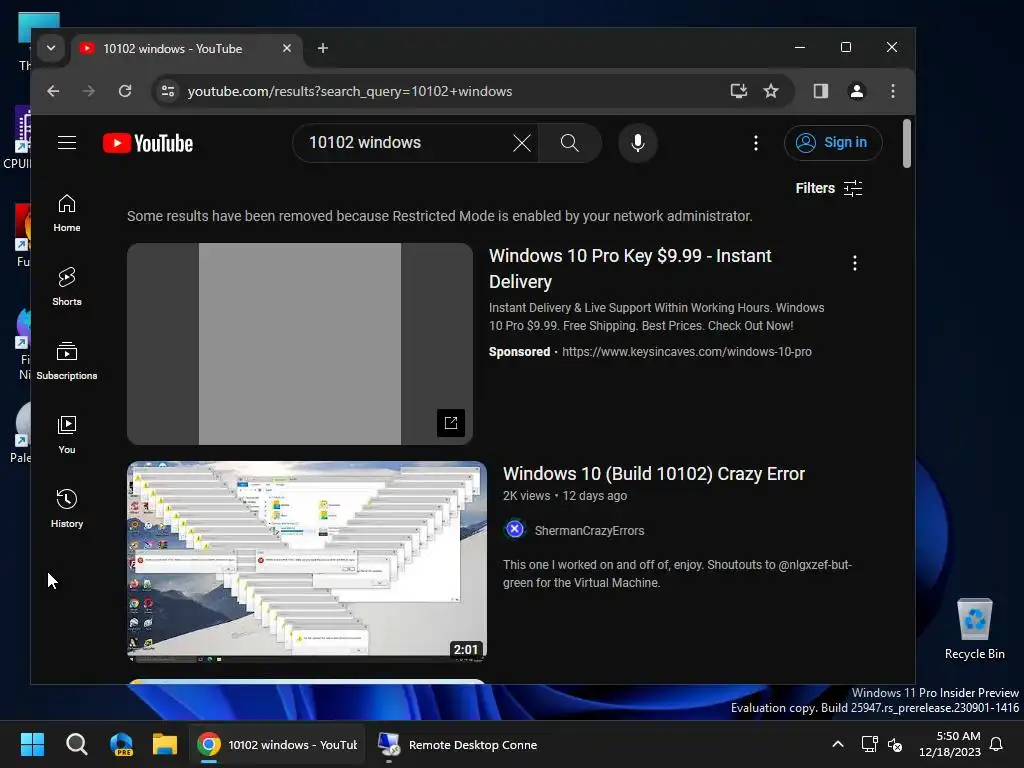Image resolution: width=1024 pixels, height=768 pixels.
Task: Run search with magnifying glass button
Action: tap(569, 142)
